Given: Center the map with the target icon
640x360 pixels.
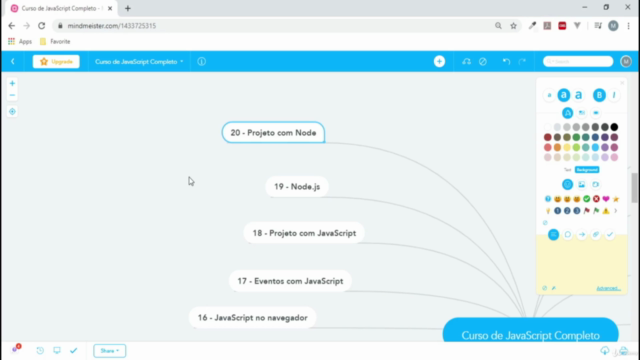Looking at the screenshot, I should [12, 111].
